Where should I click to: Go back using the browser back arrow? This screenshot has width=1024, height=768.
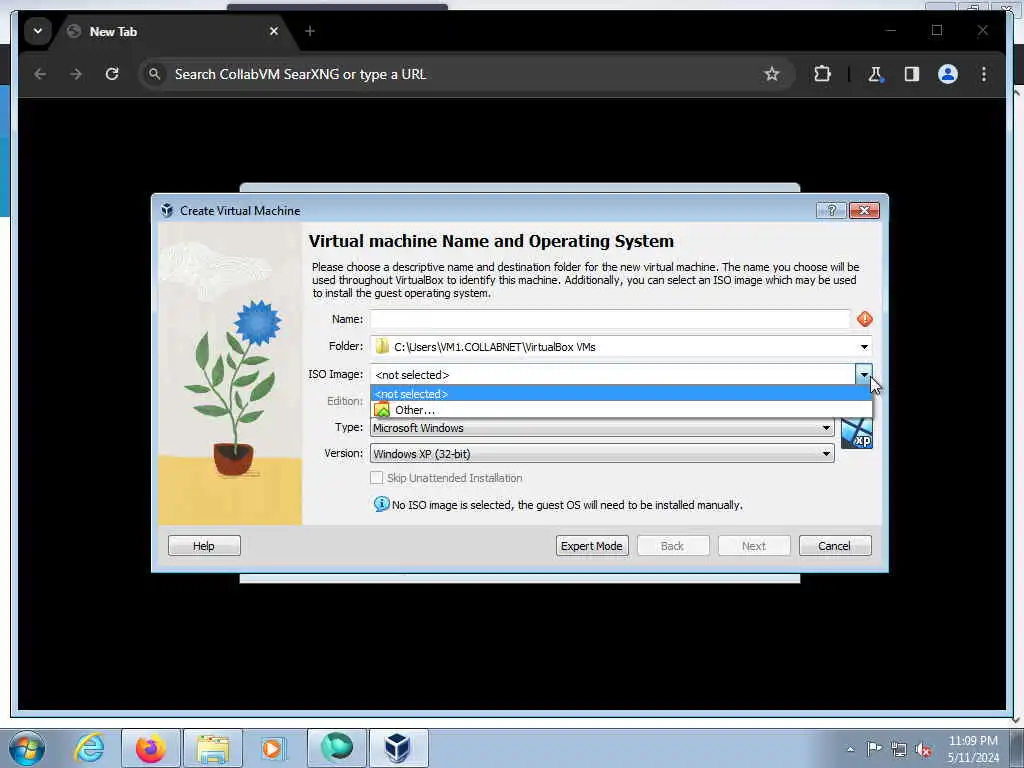tap(40, 74)
